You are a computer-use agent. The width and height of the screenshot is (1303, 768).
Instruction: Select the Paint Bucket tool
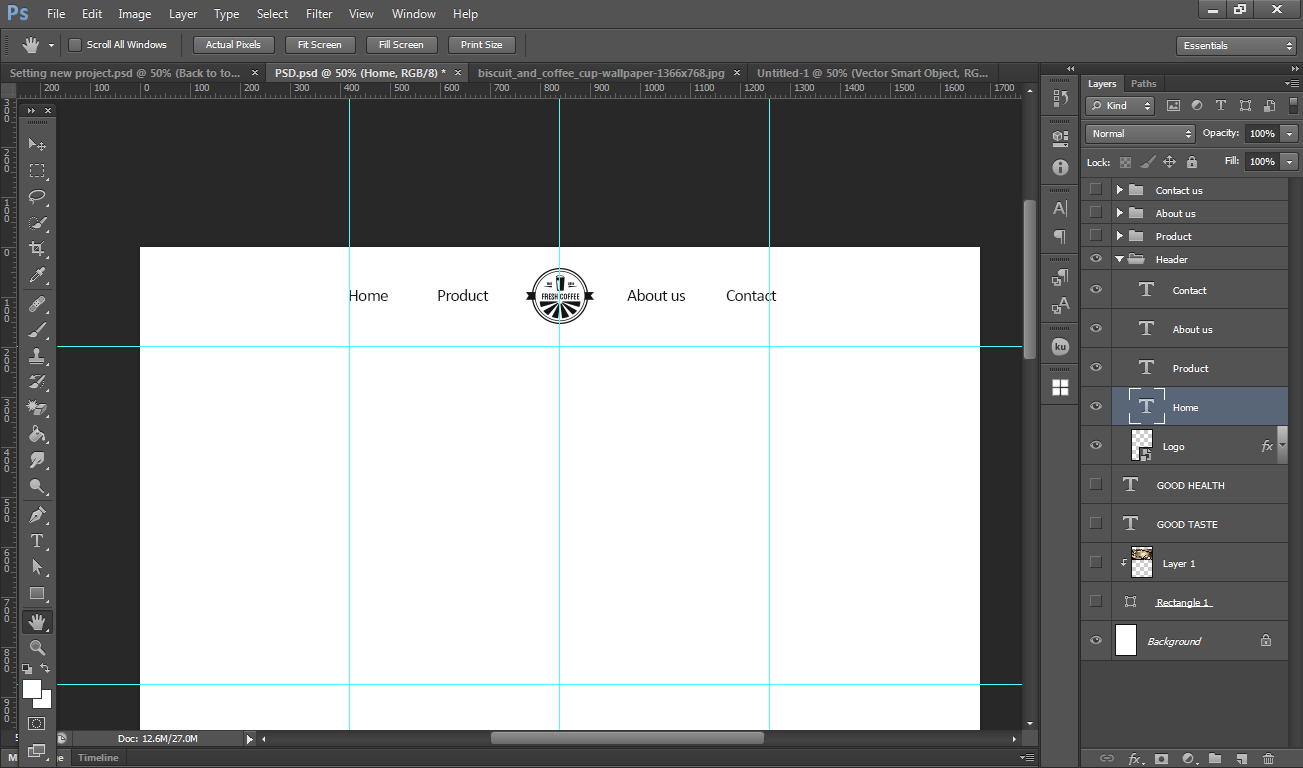[x=37, y=434]
